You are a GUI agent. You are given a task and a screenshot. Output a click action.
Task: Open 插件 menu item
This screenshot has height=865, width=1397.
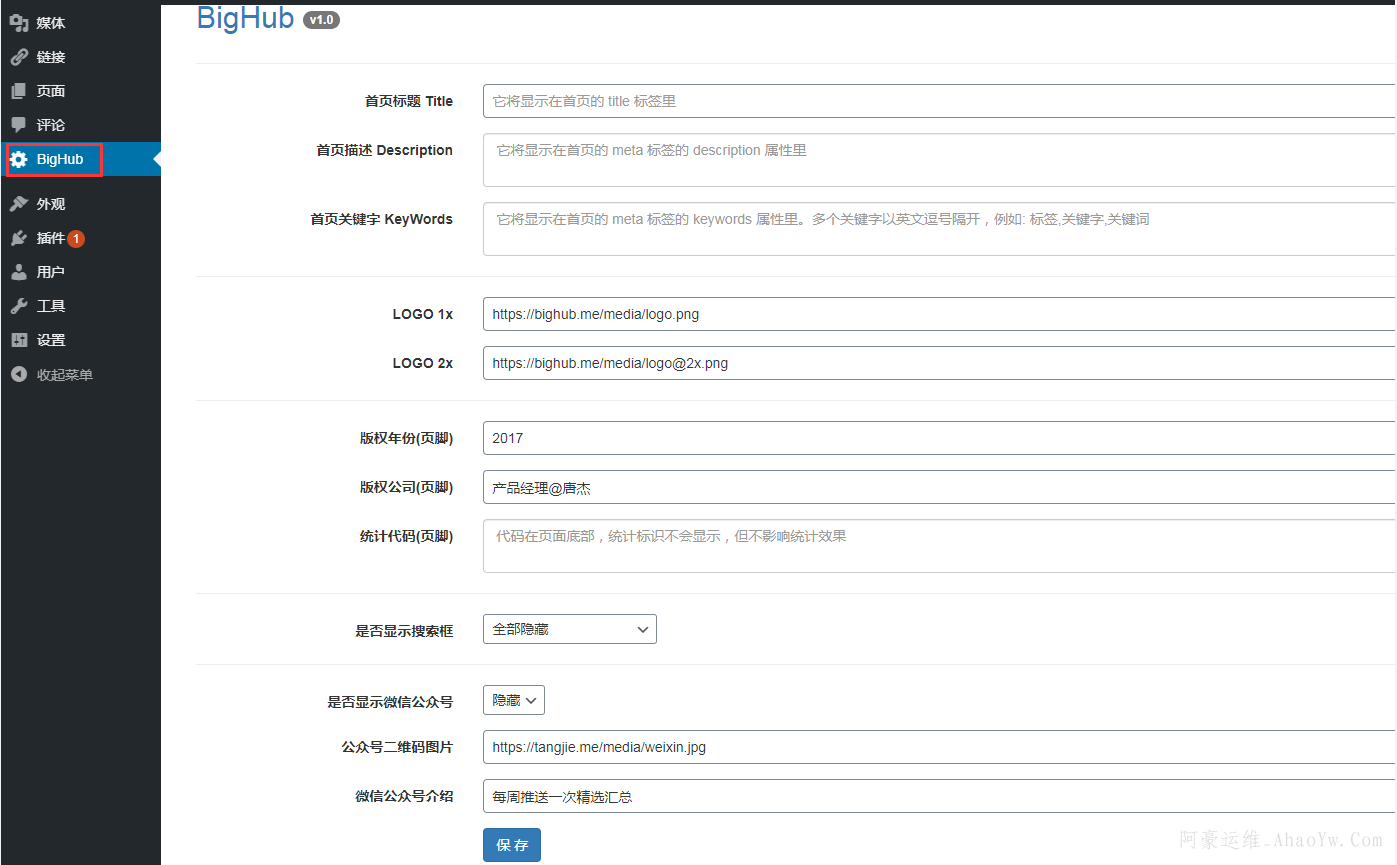point(51,238)
